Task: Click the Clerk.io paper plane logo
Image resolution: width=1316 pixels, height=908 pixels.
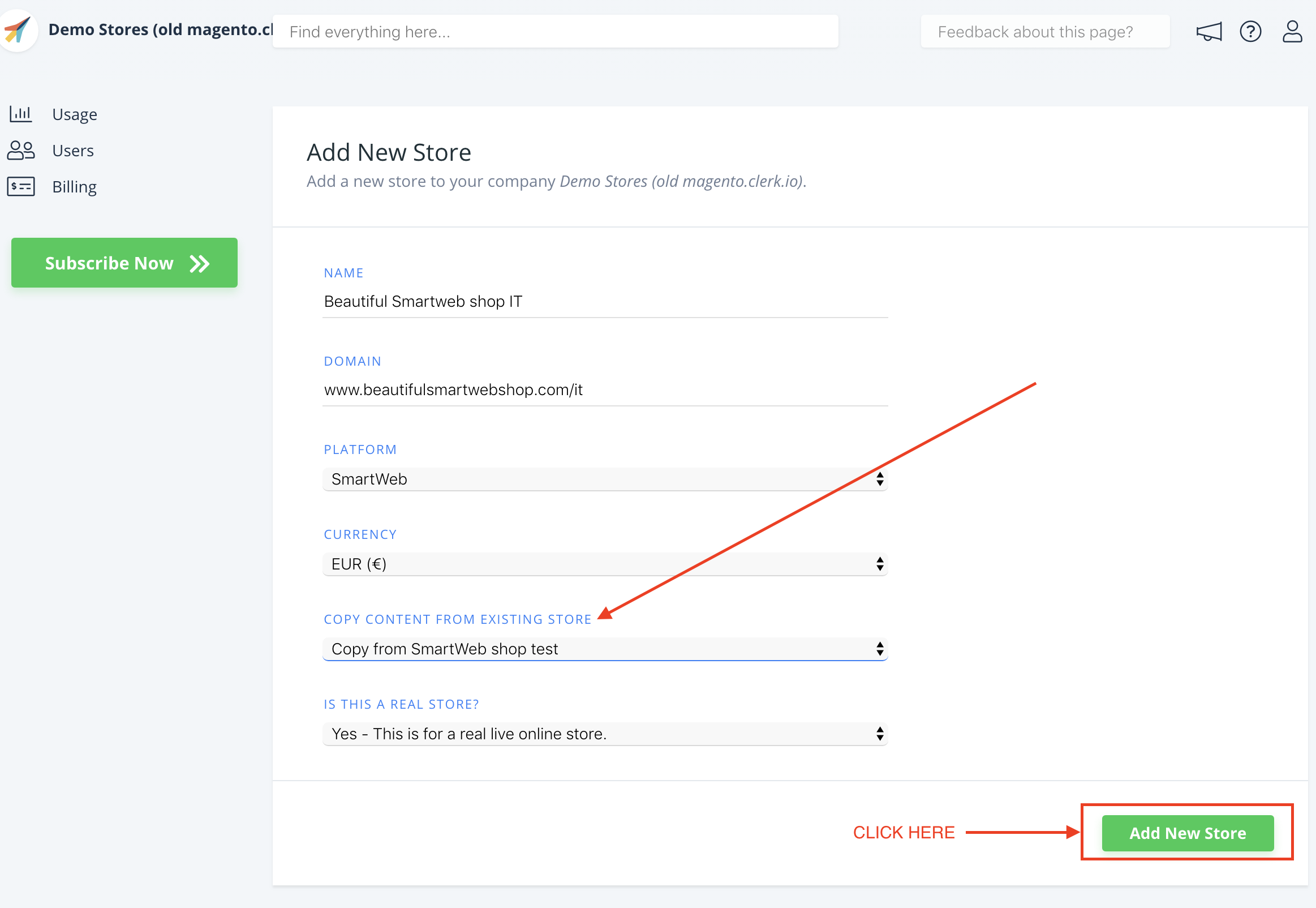Action: 19,29
